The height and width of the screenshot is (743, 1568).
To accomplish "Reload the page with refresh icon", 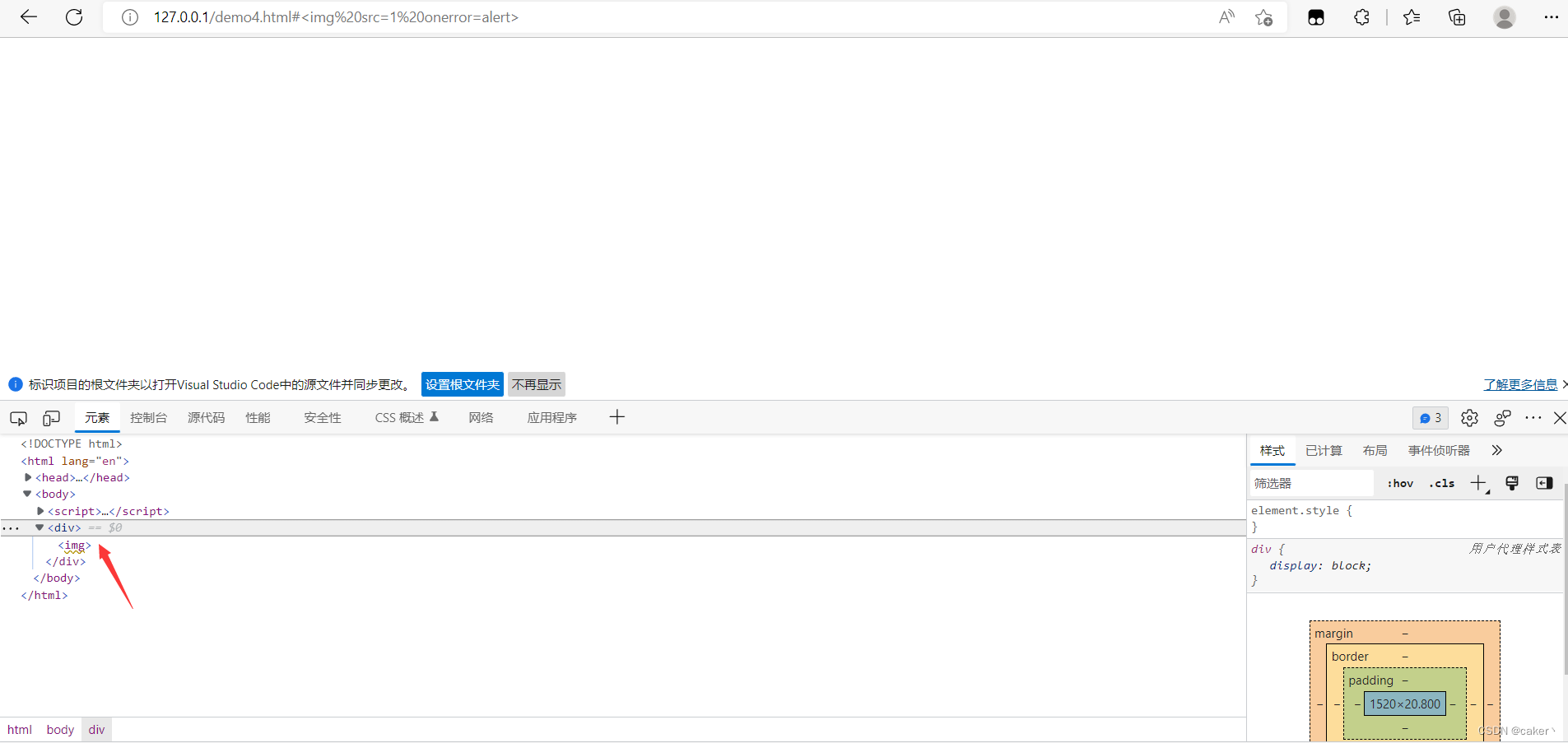I will coord(74,17).
